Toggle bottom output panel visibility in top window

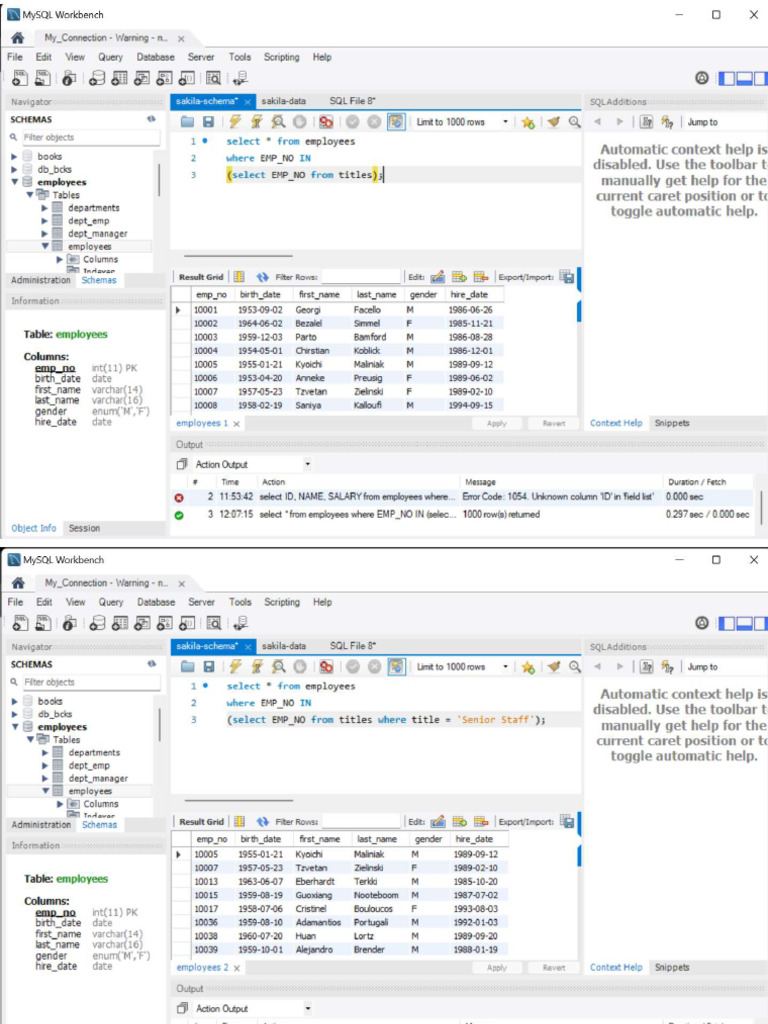(x=744, y=78)
